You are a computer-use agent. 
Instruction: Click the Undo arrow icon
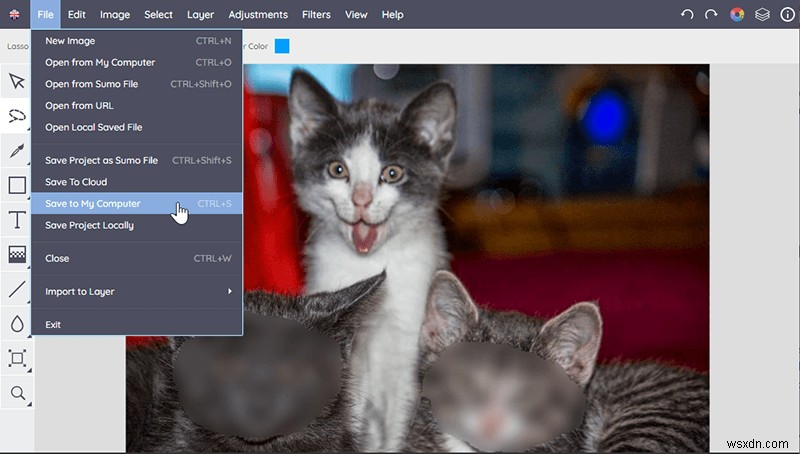(687, 14)
